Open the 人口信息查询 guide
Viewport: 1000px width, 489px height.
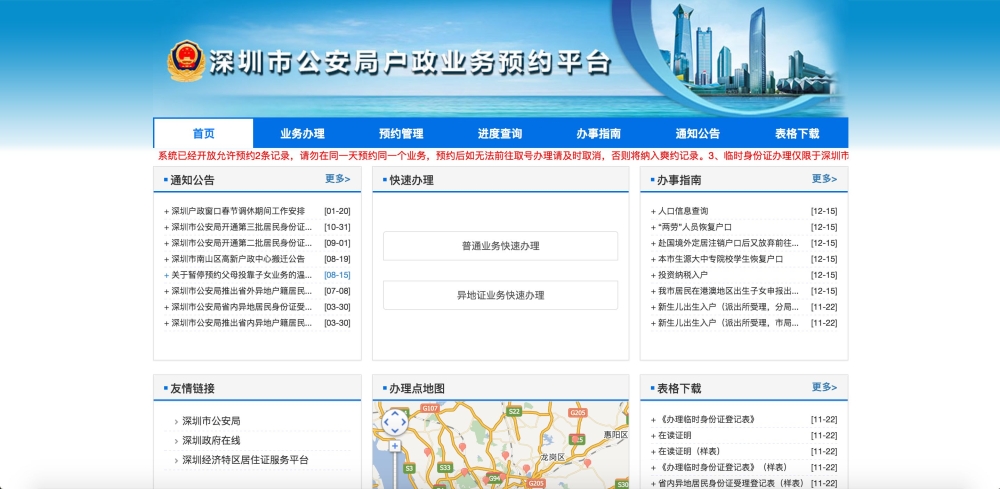pos(683,211)
